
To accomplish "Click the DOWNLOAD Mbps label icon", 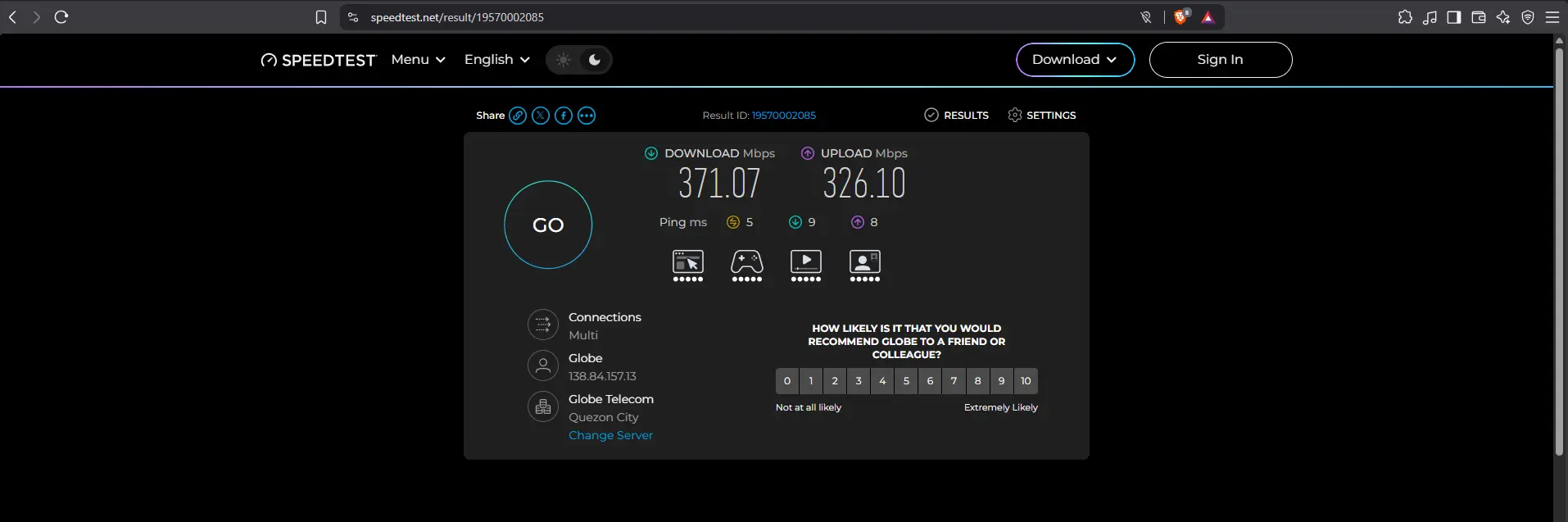I will pos(651,153).
